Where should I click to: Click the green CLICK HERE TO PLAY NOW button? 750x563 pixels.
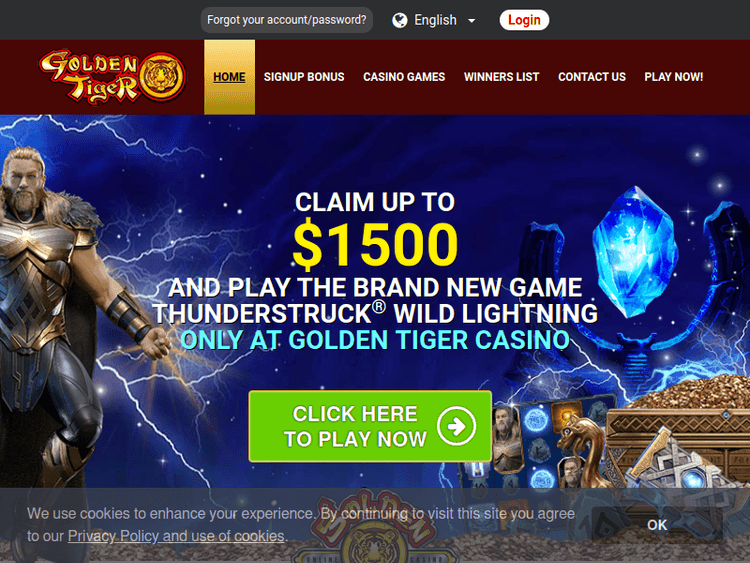tap(370, 426)
